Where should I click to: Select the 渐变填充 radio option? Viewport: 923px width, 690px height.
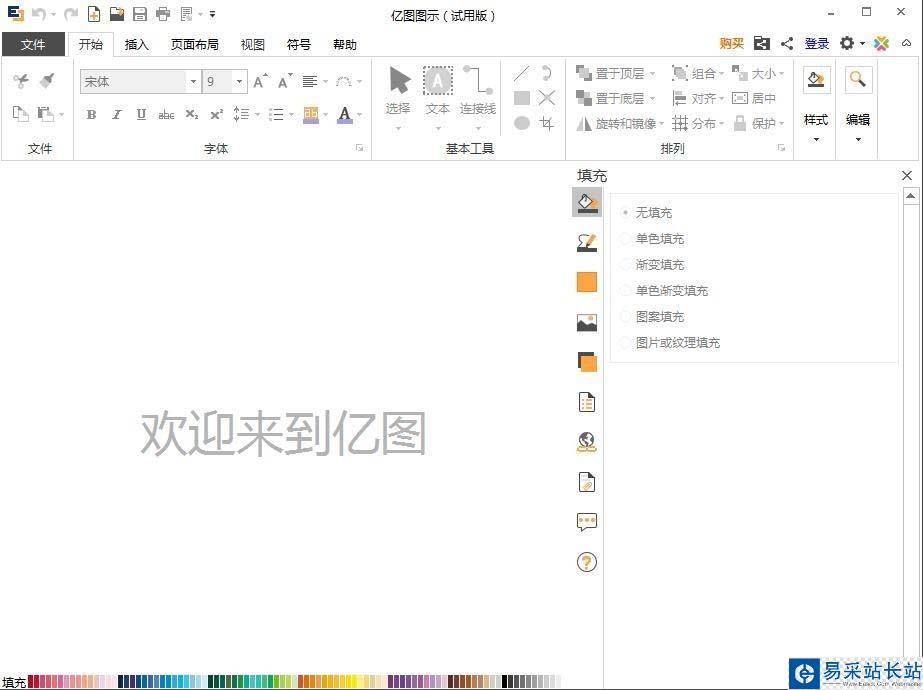626,265
